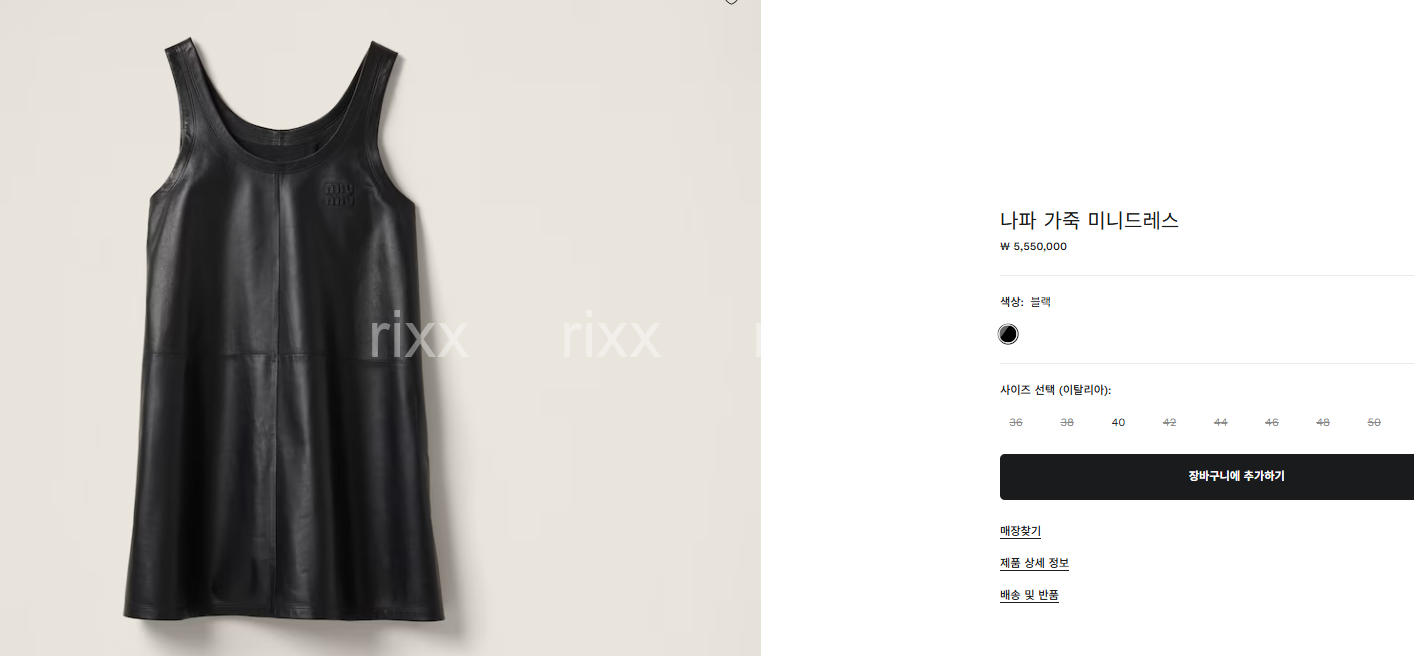Expand the 제품 상세 정보 product details
Viewport: 1414px width, 656px height.
pos(1034,563)
